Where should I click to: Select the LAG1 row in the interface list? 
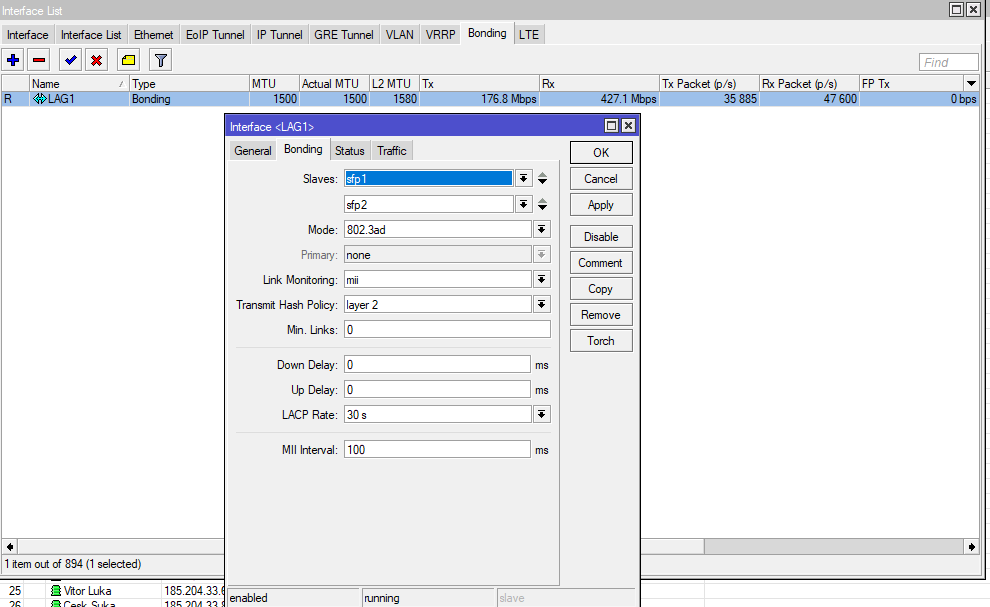[x=80, y=99]
